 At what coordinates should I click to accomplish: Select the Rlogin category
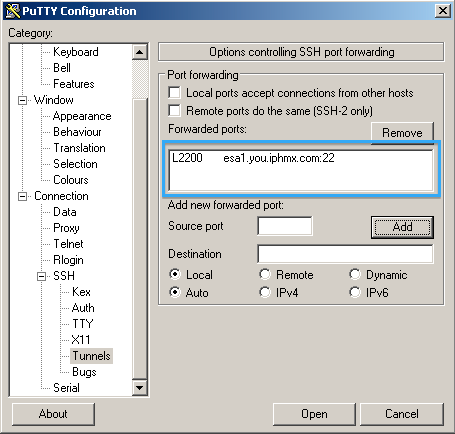pos(68,260)
